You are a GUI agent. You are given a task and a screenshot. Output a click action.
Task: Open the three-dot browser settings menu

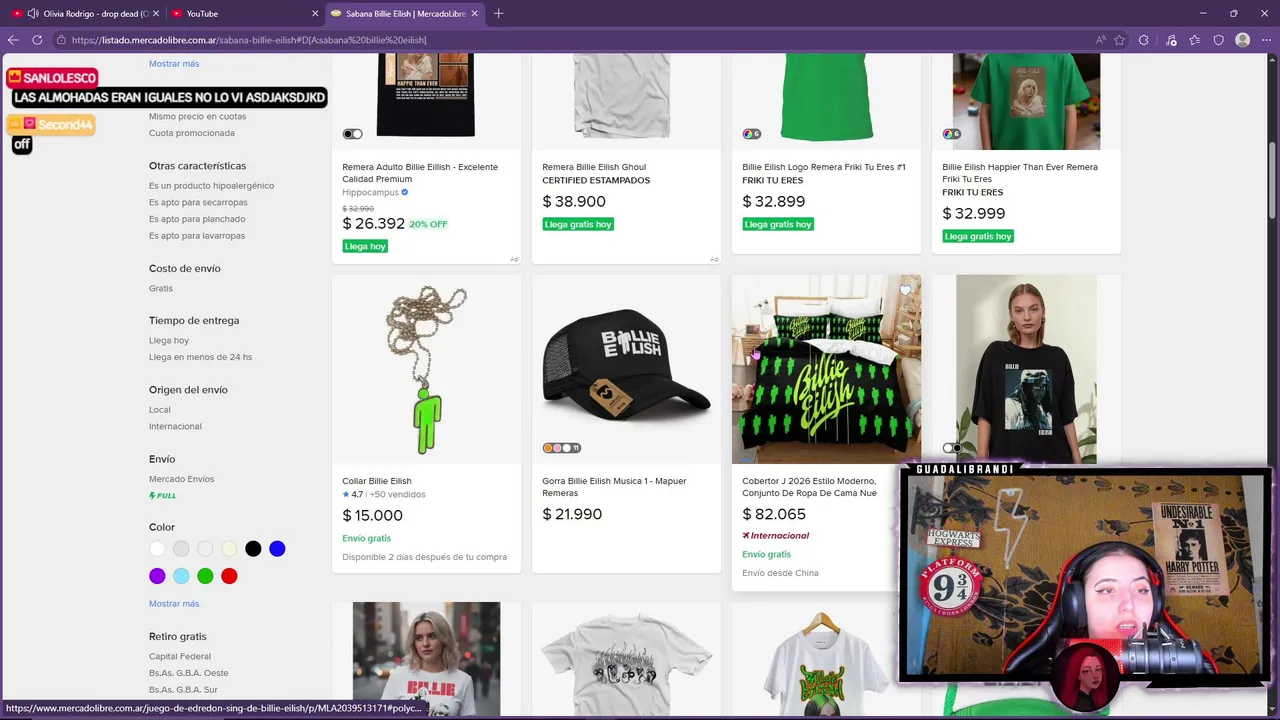coord(1266,40)
